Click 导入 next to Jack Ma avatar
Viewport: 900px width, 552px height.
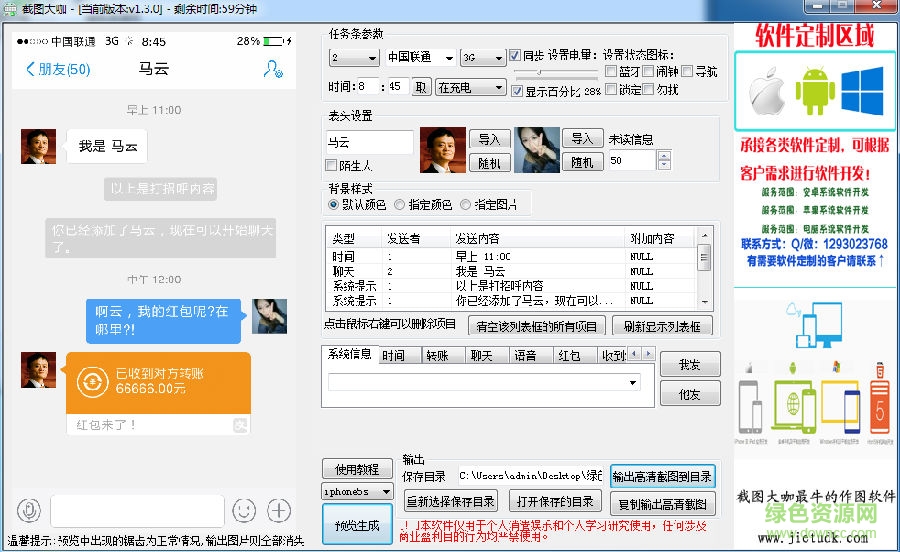coord(489,139)
